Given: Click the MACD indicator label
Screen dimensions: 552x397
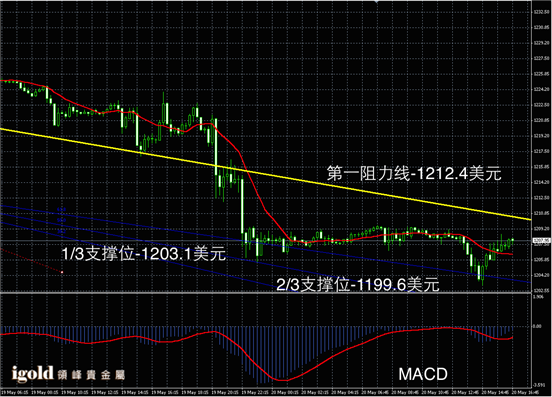Looking at the screenshot, I should (x=423, y=374).
